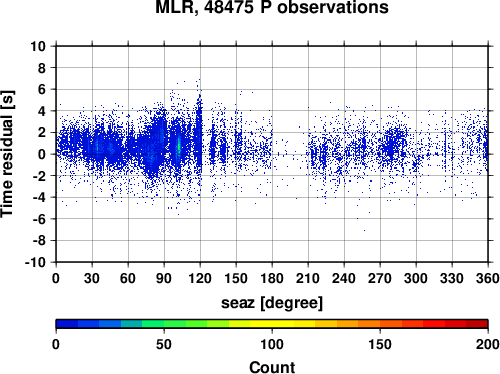
Task: Click the x-axis tick label "360"
Action: [x=488, y=278]
